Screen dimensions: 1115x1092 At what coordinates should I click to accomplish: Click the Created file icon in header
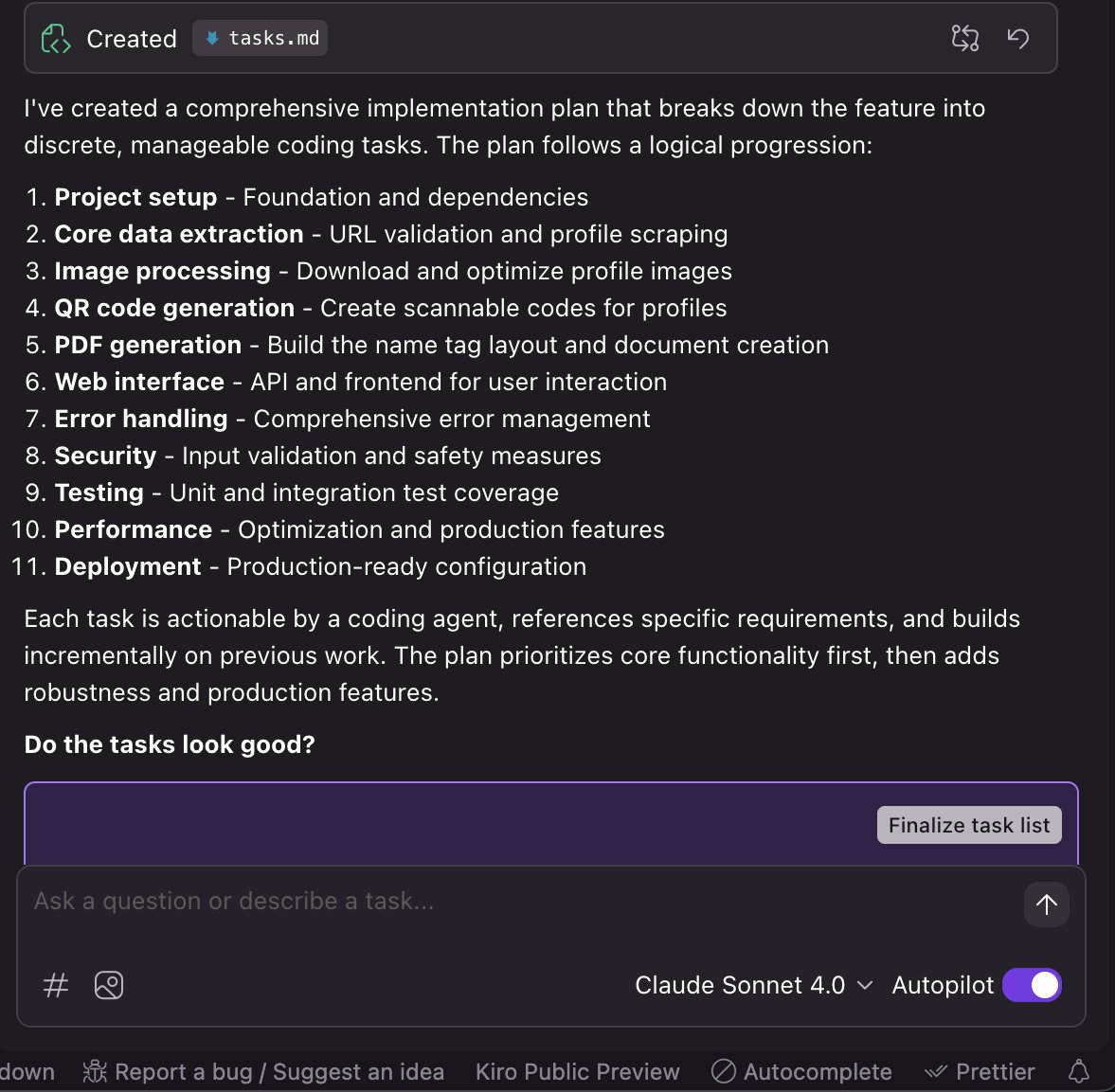pyautogui.click(x=56, y=39)
